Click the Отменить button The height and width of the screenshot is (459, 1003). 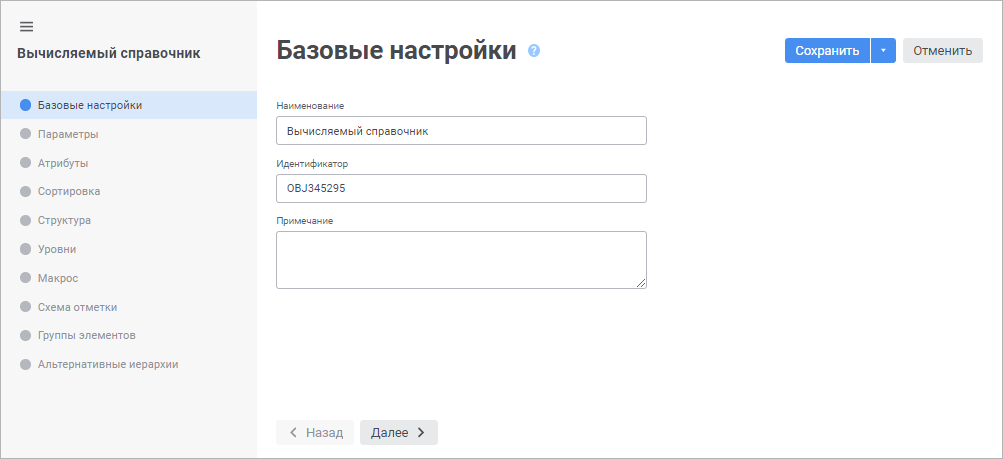click(942, 51)
